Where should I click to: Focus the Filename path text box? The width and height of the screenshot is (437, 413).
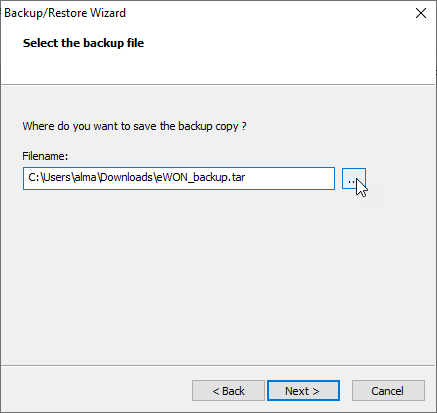(x=179, y=178)
